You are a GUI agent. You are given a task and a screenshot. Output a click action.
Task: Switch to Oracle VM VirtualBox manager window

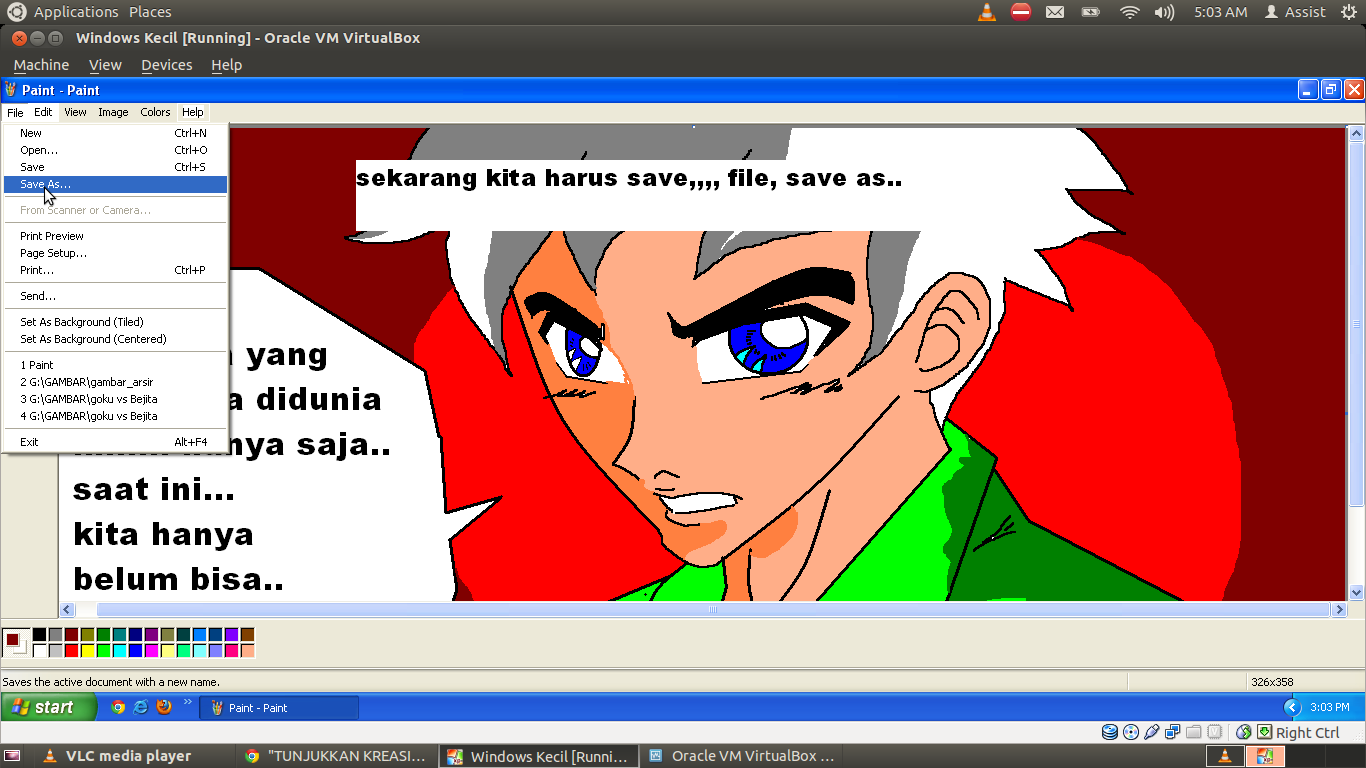tap(742, 756)
